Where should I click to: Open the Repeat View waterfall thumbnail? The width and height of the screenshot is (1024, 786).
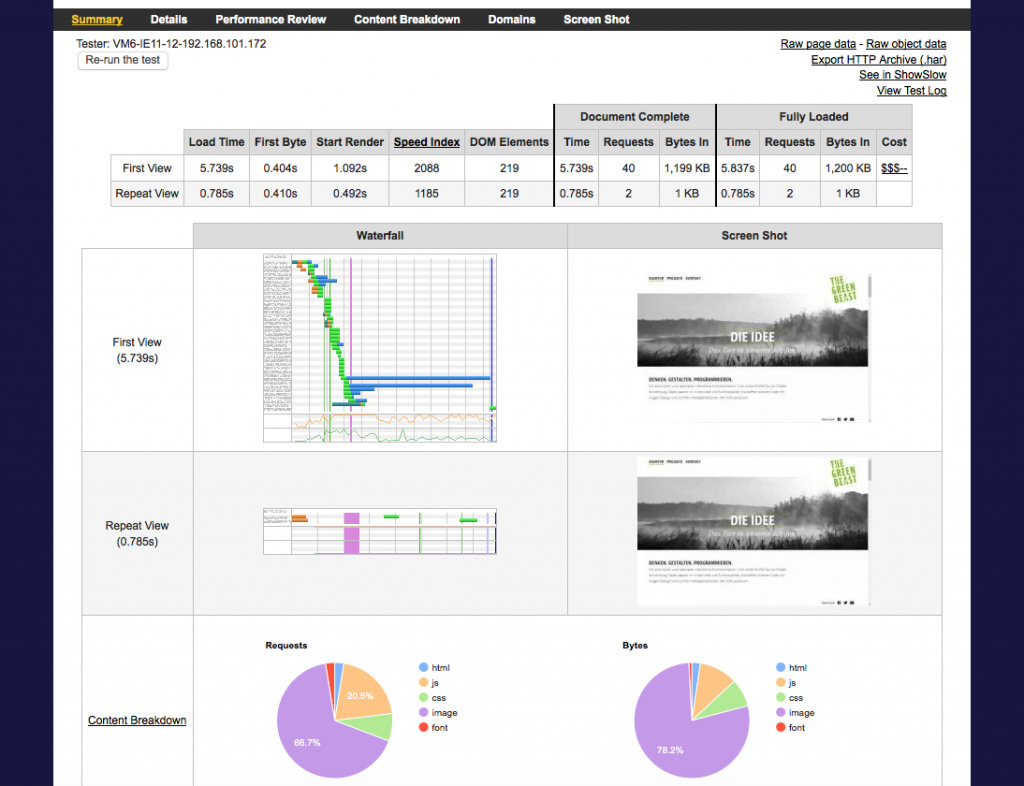click(380, 530)
